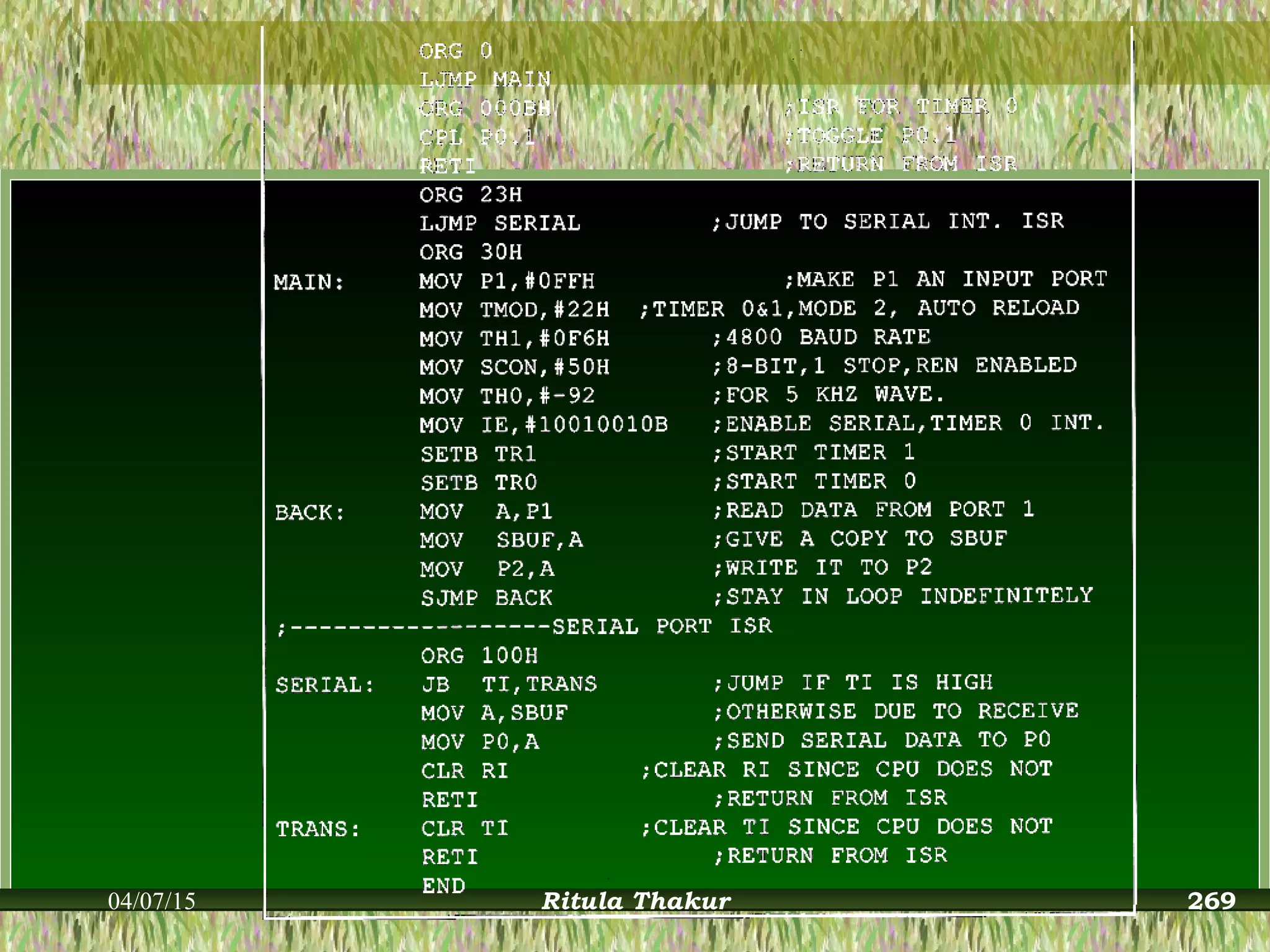Viewport: 1270px width, 952px height.
Task: Click the MAIN: label in code
Action: pyautogui.click(x=309, y=283)
